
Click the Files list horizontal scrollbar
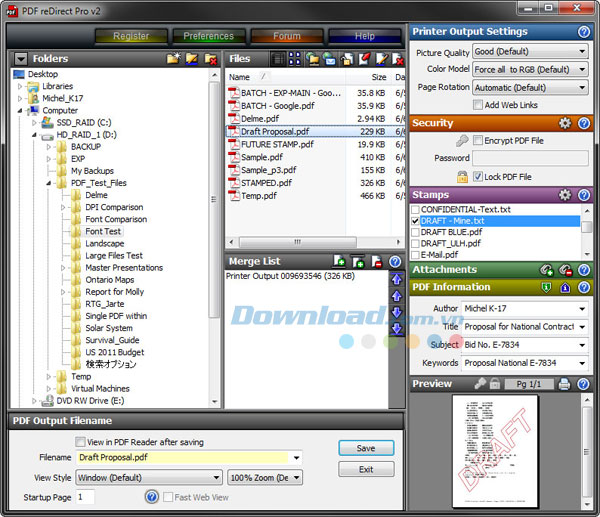tap(298, 242)
